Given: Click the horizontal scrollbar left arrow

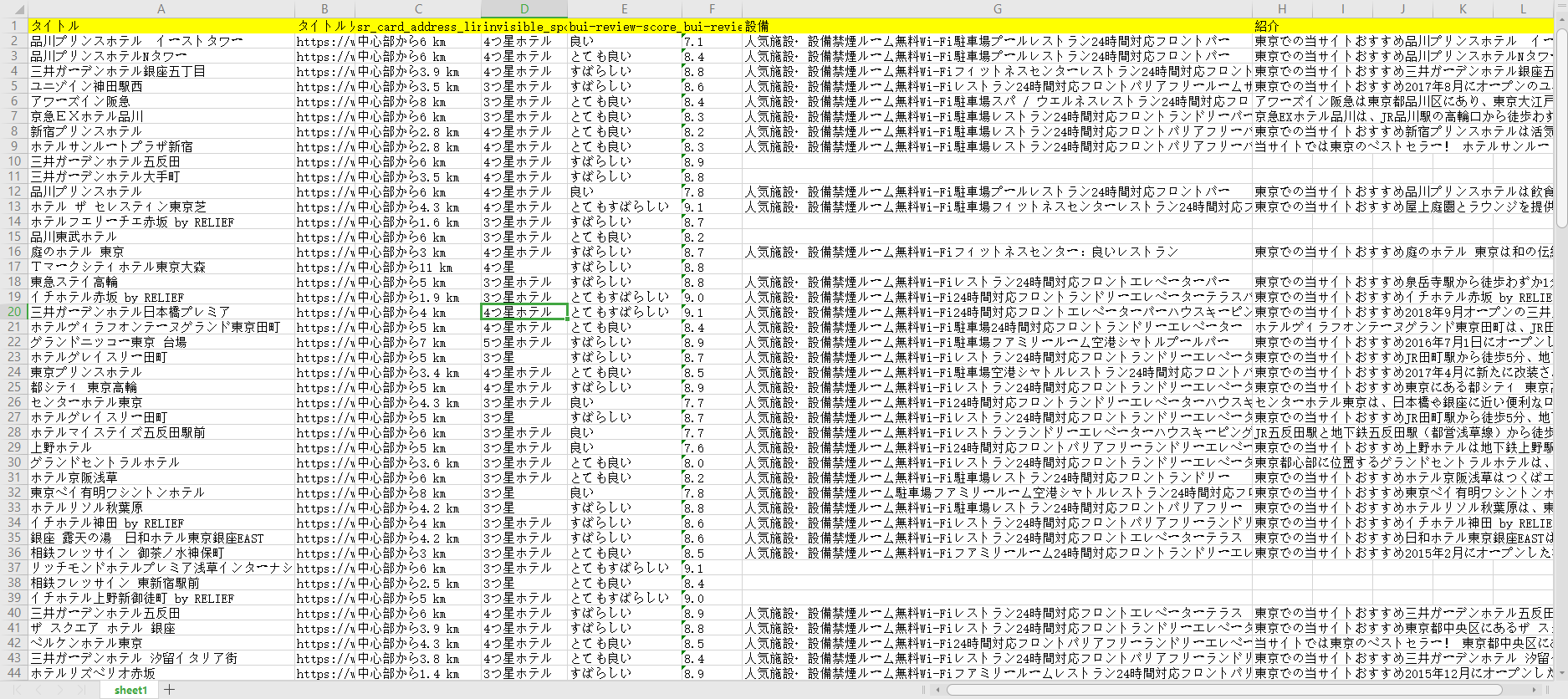Looking at the screenshot, I should 937,690.
